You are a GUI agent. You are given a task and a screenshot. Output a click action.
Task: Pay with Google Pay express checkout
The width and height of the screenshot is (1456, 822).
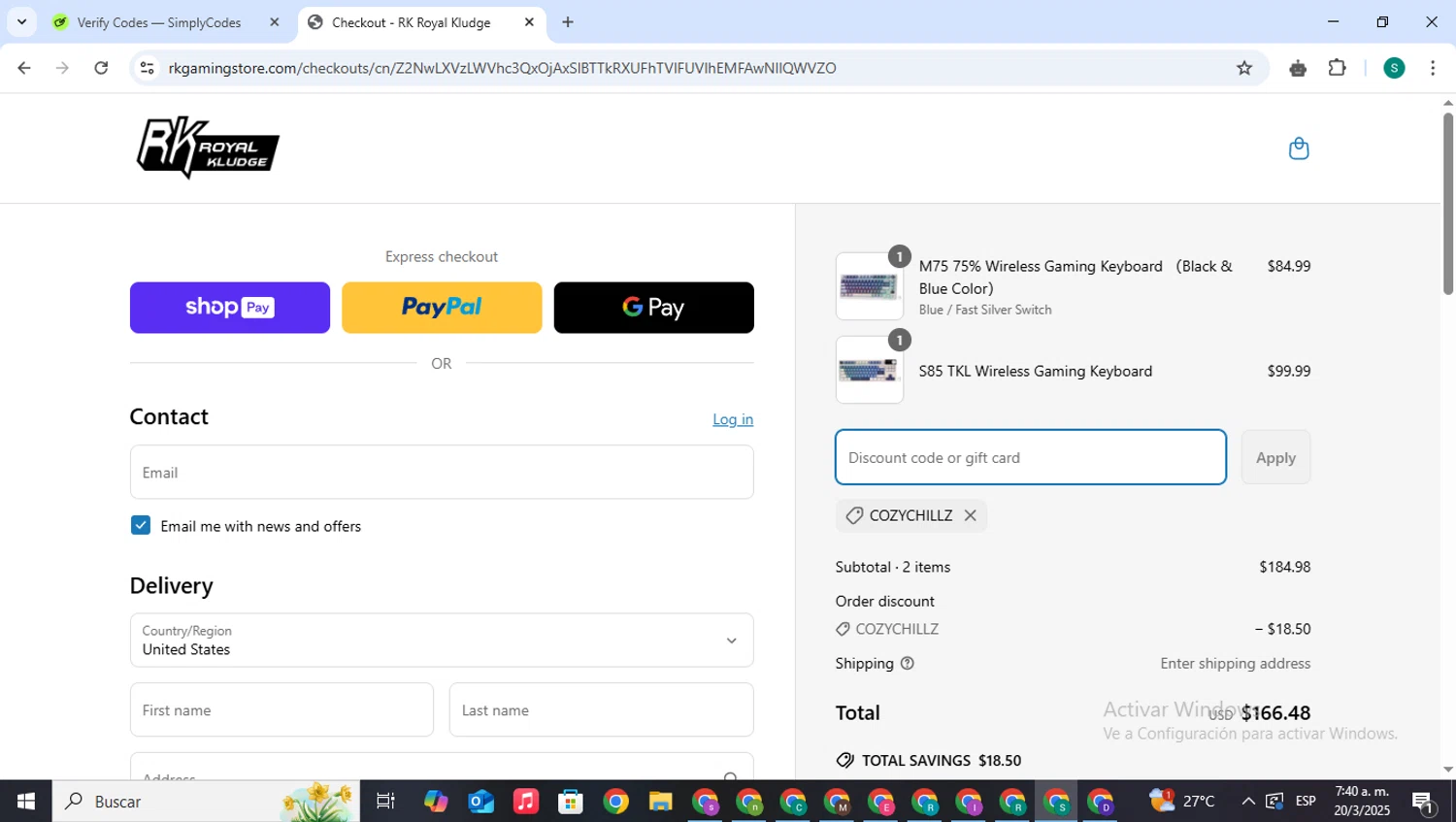tap(653, 308)
